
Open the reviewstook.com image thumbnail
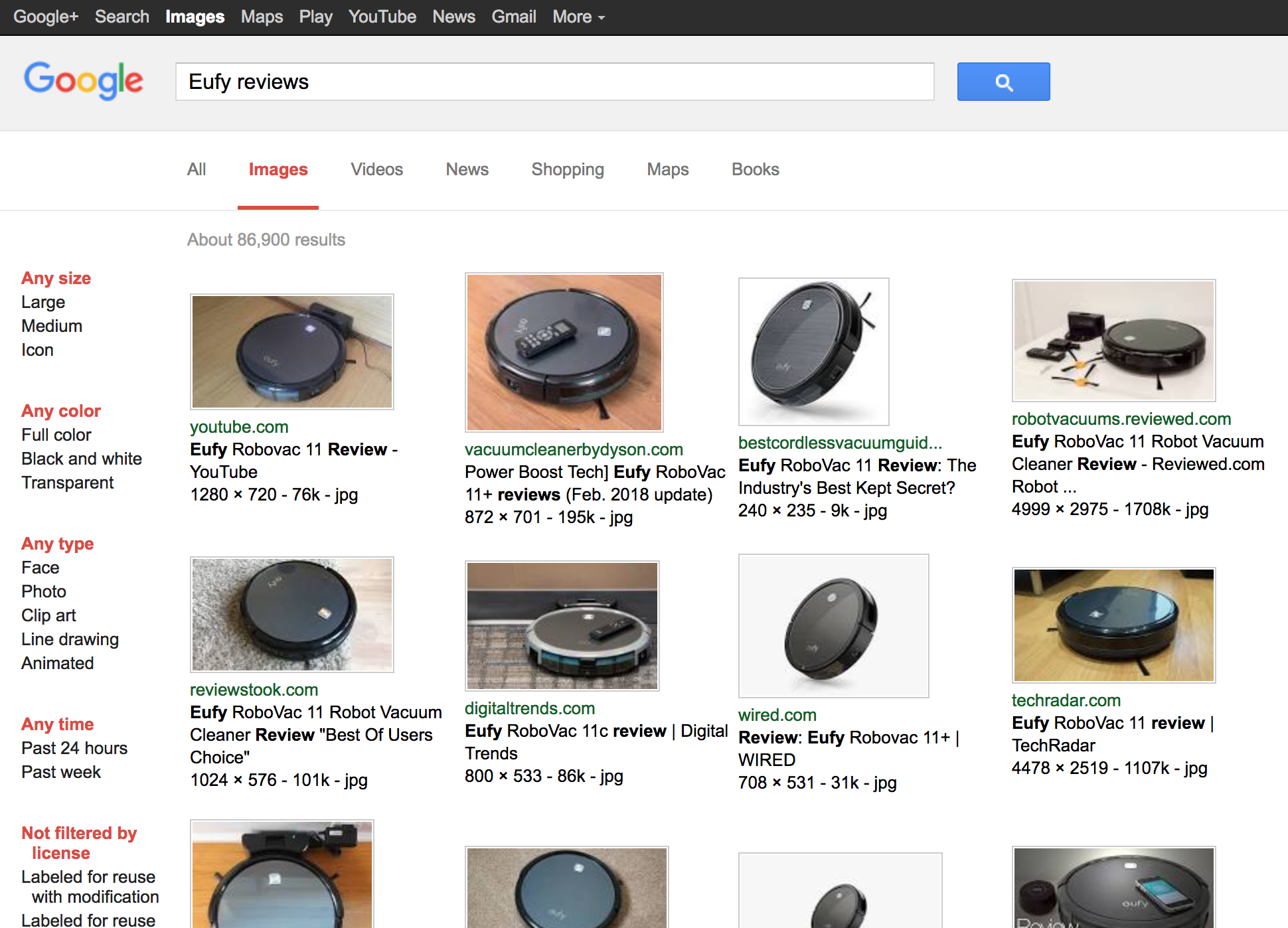click(x=292, y=615)
